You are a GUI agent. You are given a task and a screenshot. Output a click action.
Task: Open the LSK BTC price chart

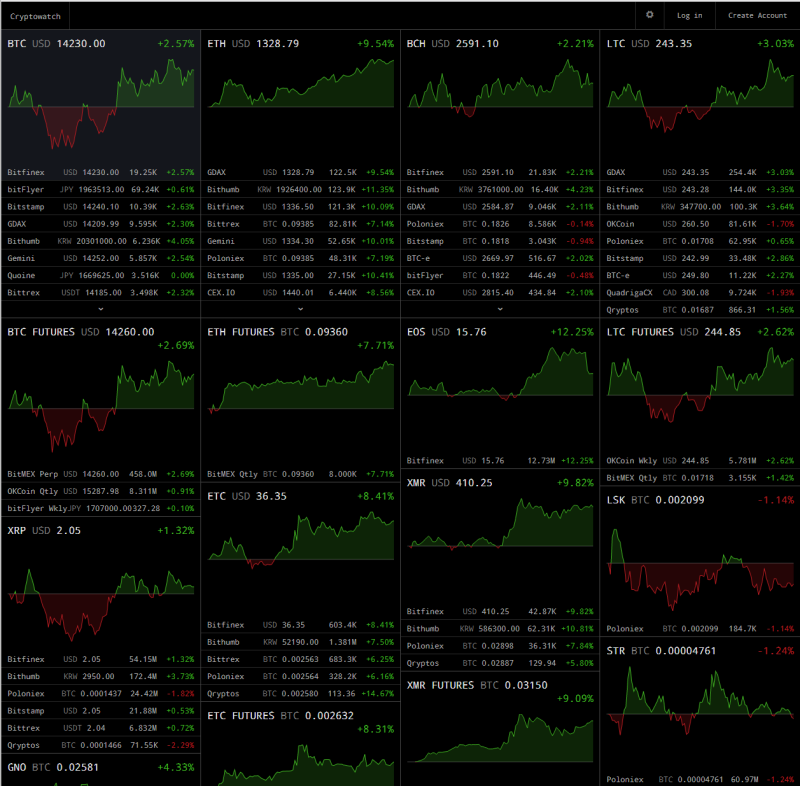[700, 569]
